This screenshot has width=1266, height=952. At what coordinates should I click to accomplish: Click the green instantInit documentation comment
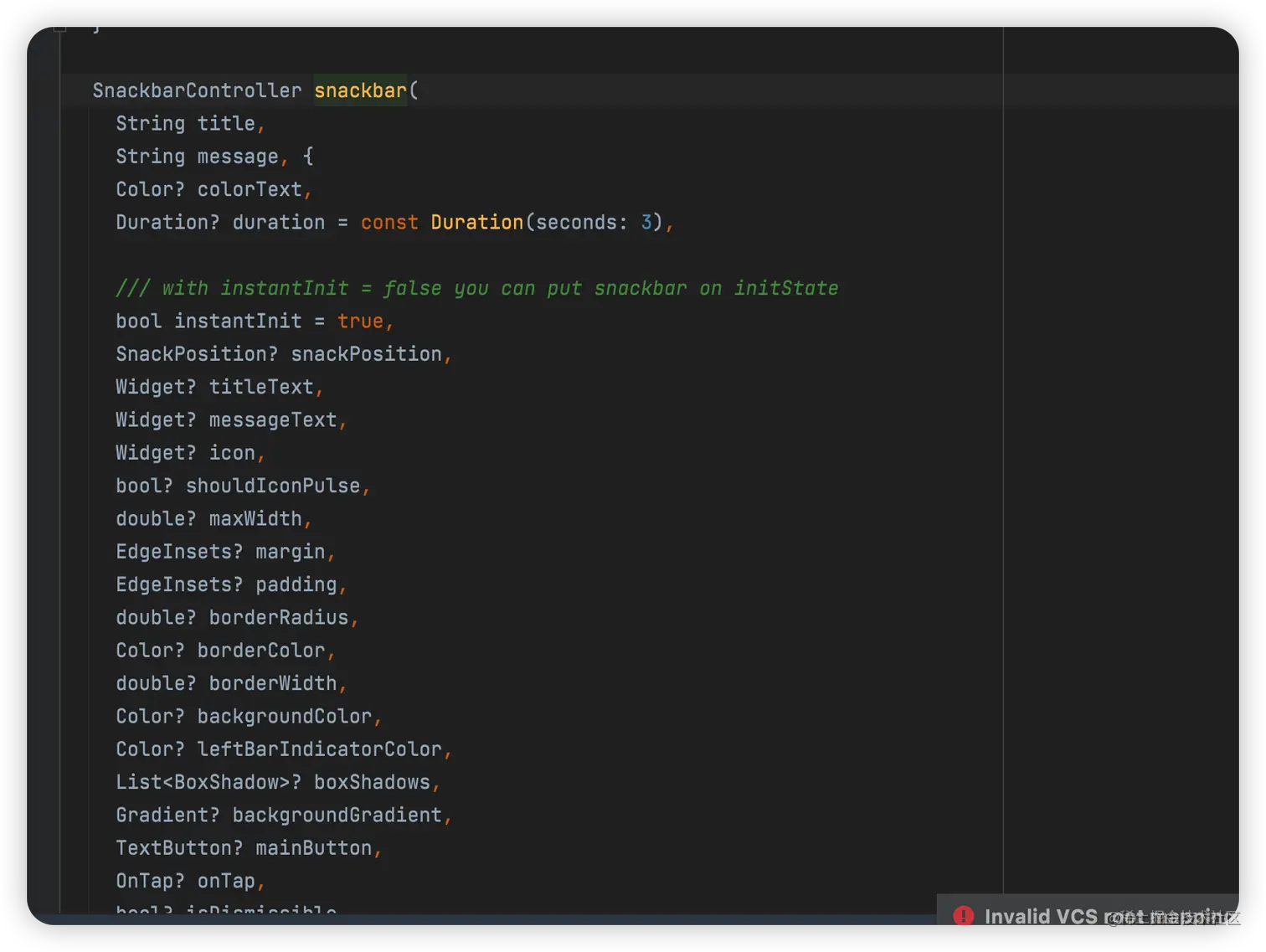[x=477, y=288]
